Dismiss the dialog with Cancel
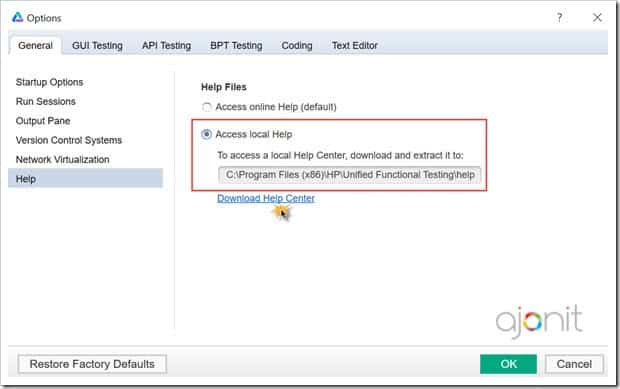Image resolution: width=620 pixels, height=389 pixels. (574, 364)
